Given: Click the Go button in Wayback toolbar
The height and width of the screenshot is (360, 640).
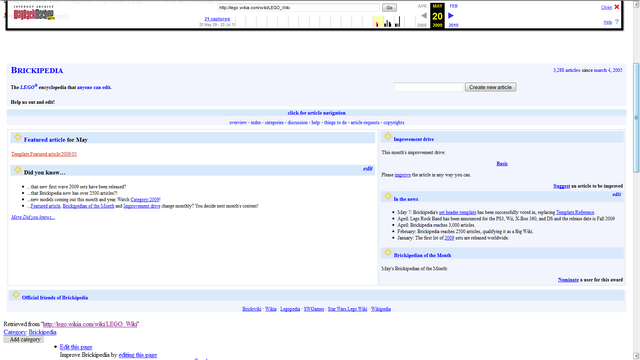Looking at the screenshot, I should [389, 7].
